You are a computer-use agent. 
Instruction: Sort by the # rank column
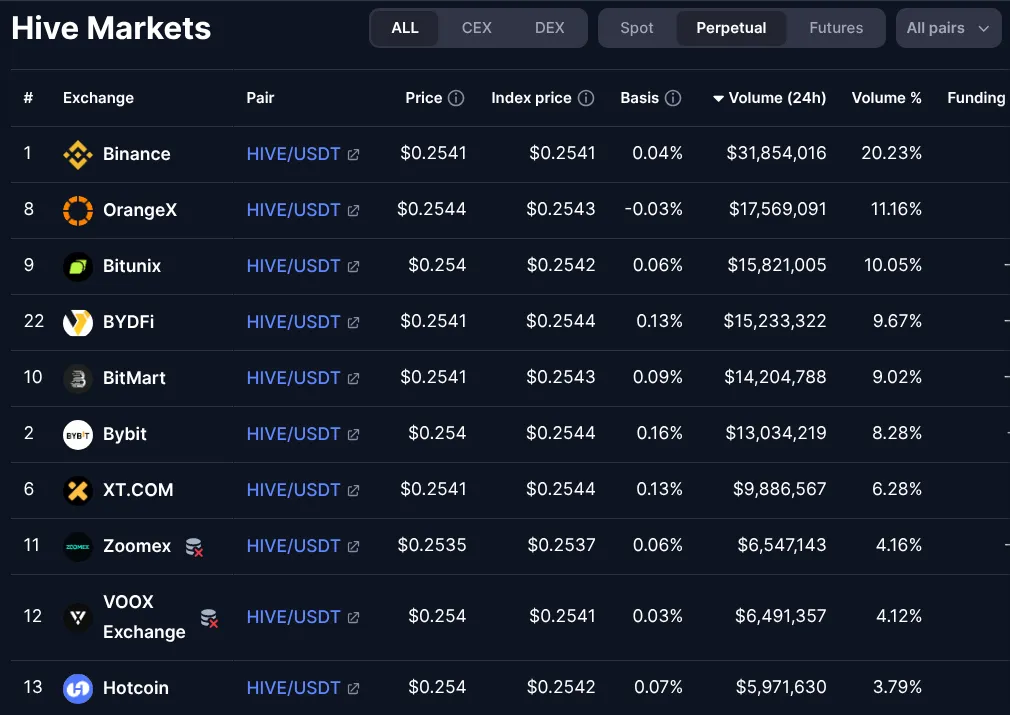[x=28, y=98]
